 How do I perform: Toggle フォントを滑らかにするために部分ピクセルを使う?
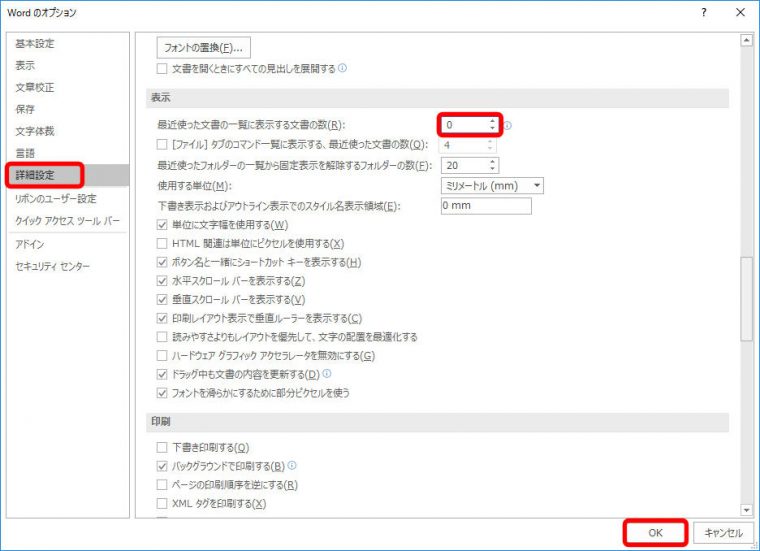[162, 393]
